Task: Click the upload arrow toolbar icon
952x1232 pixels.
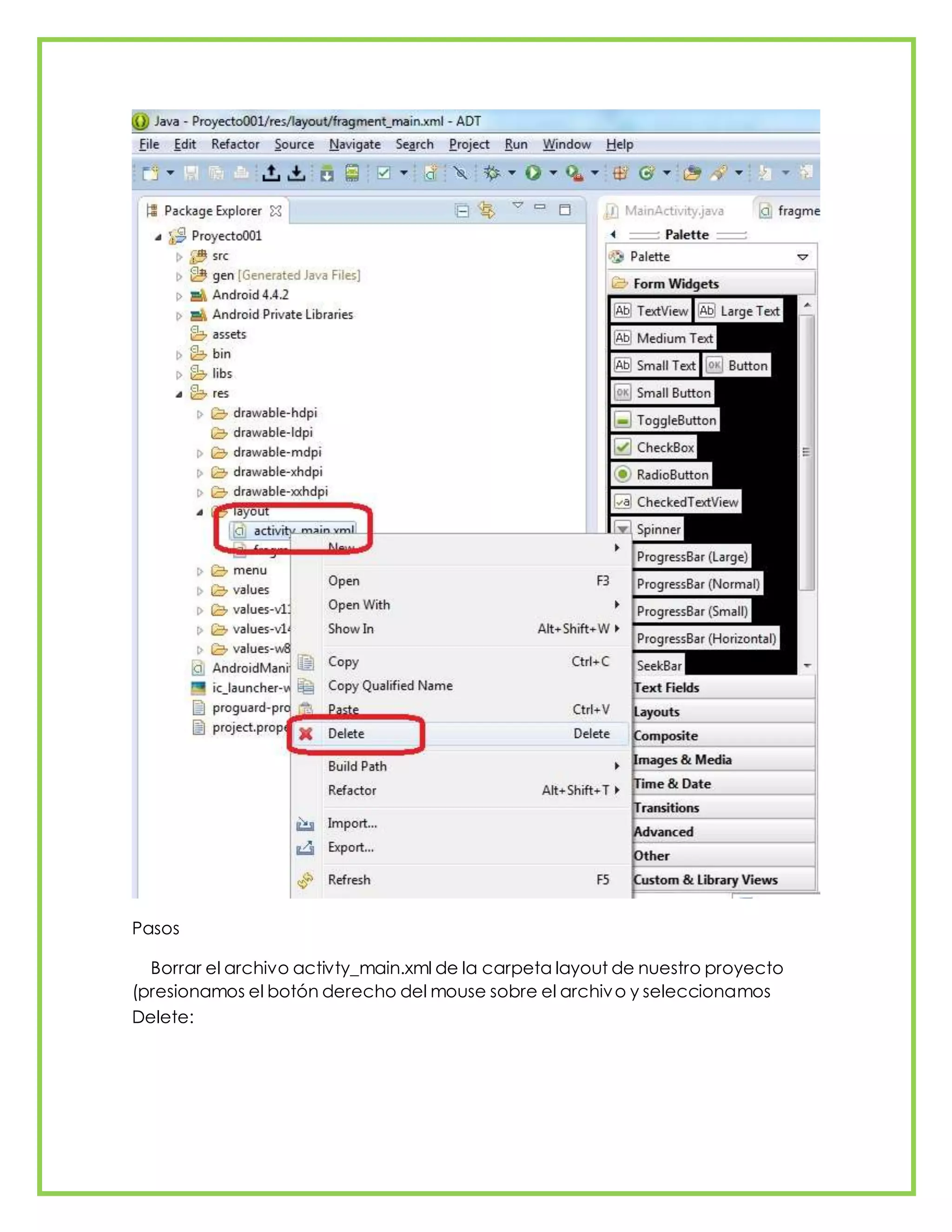Action: pyautogui.click(x=271, y=172)
